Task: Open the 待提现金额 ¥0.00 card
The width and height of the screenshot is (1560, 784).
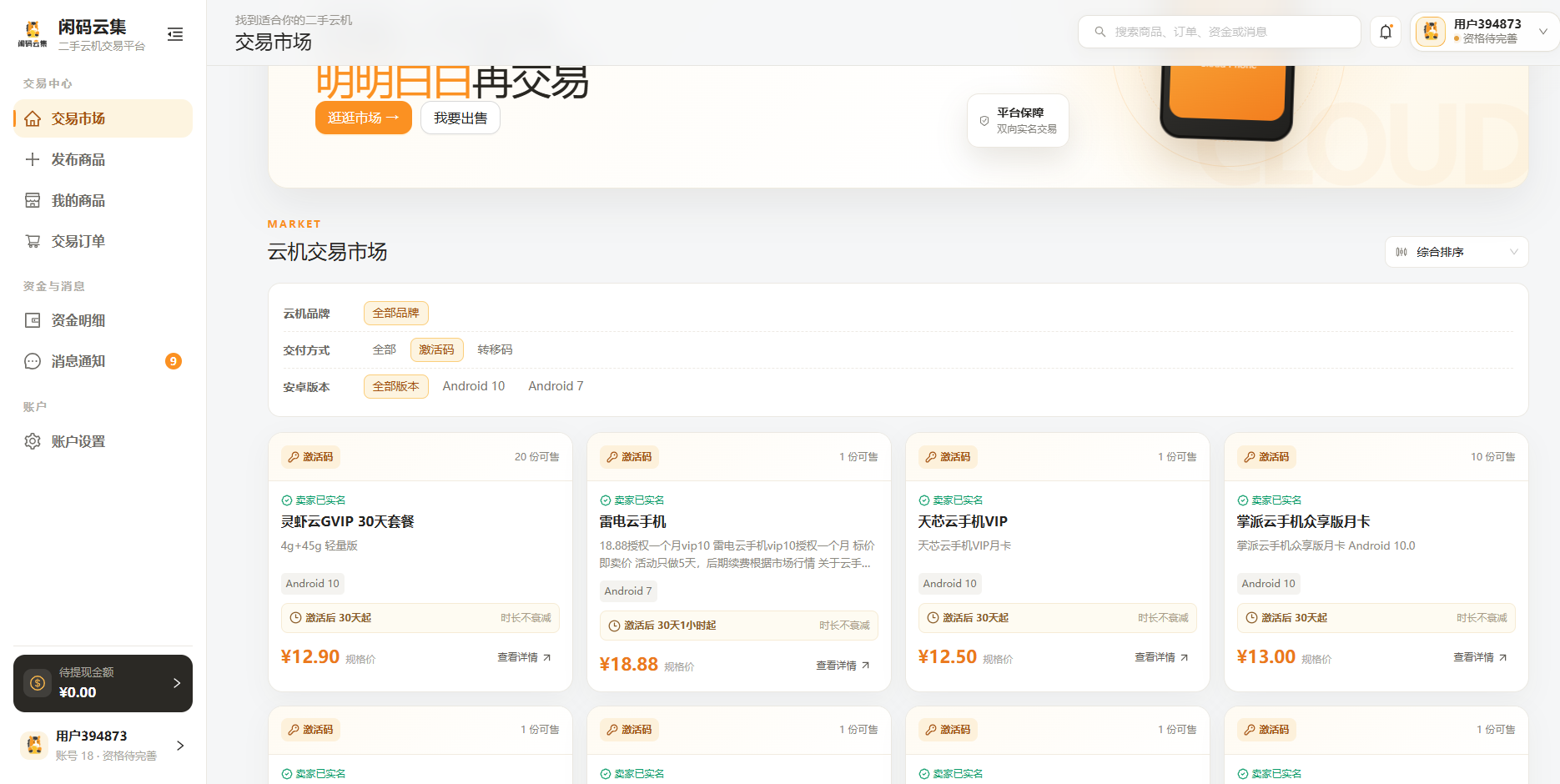Action: (x=103, y=683)
